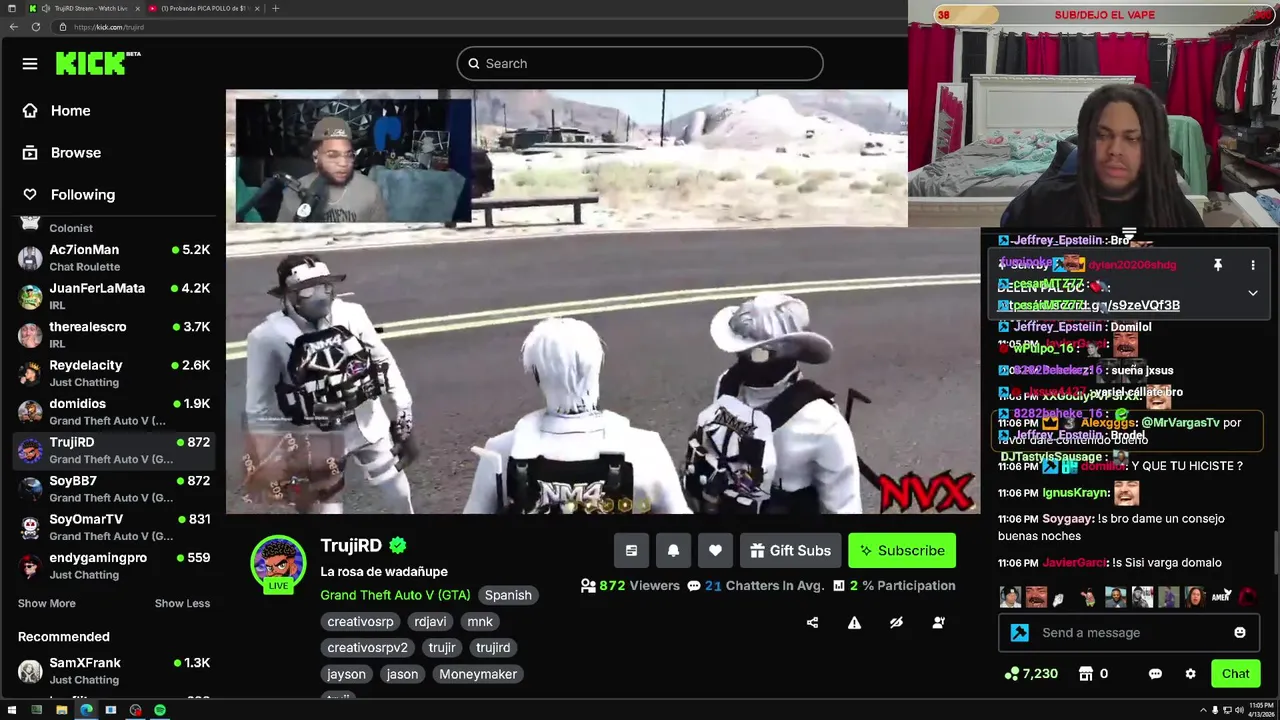Report stream with warning triangle icon
The height and width of the screenshot is (720, 1280).
pyautogui.click(x=854, y=622)
